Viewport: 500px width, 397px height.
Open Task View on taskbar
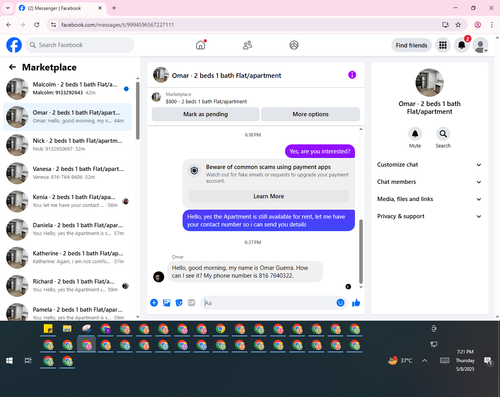tap(28, 360)
